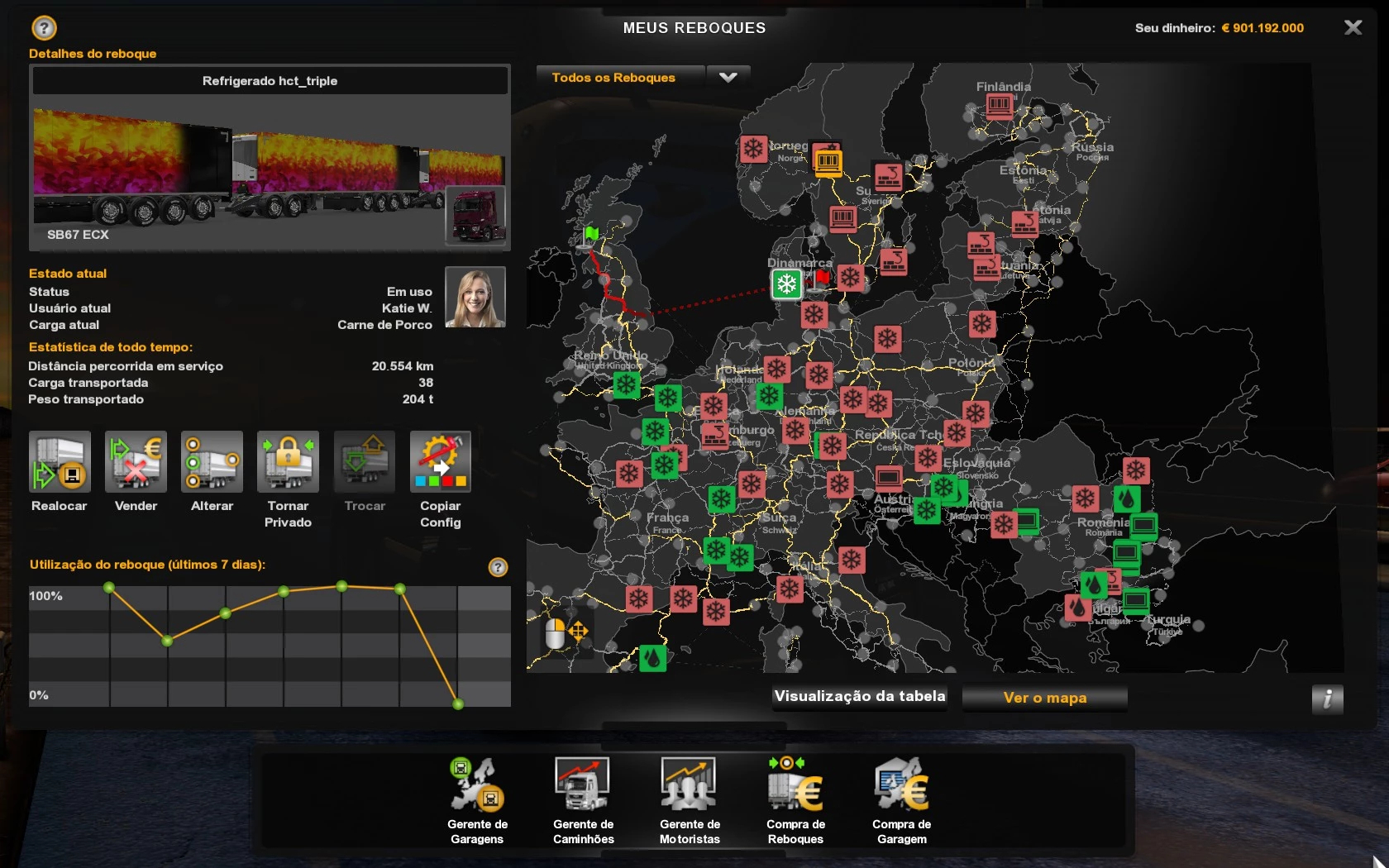Click the map info button

[x=1326, y=699]
